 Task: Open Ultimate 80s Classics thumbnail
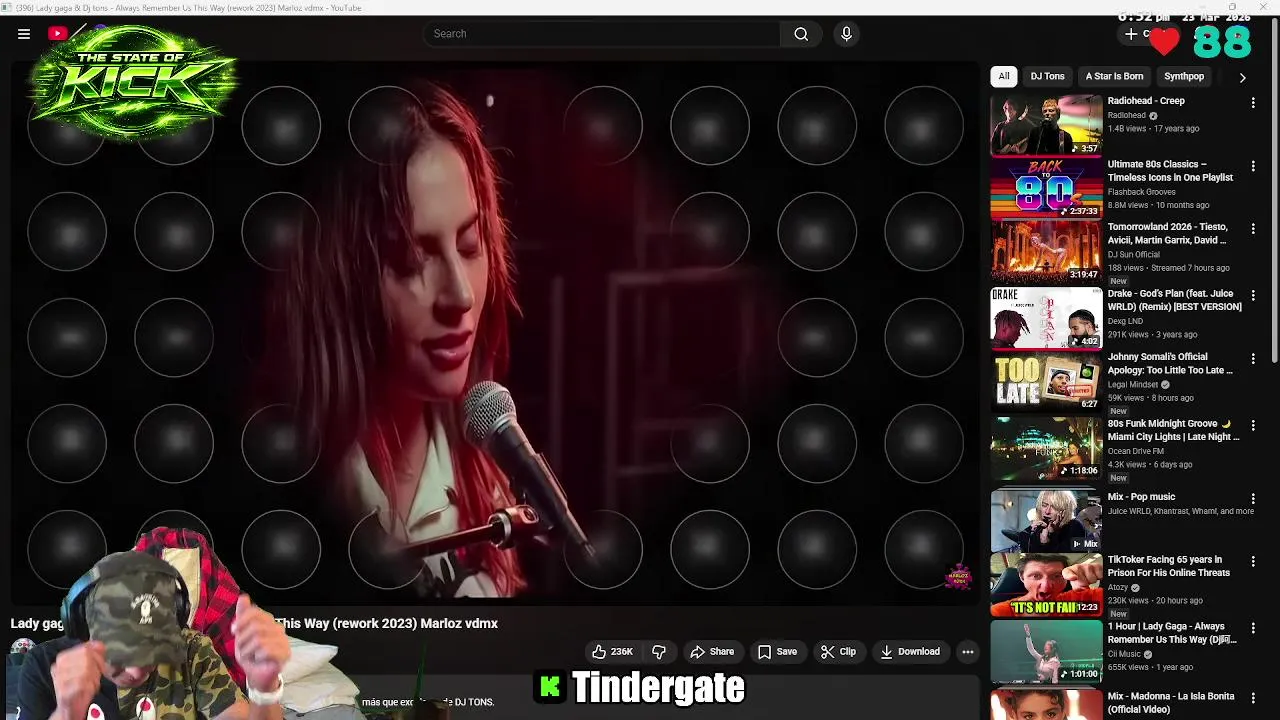(x=1046, y=188)
